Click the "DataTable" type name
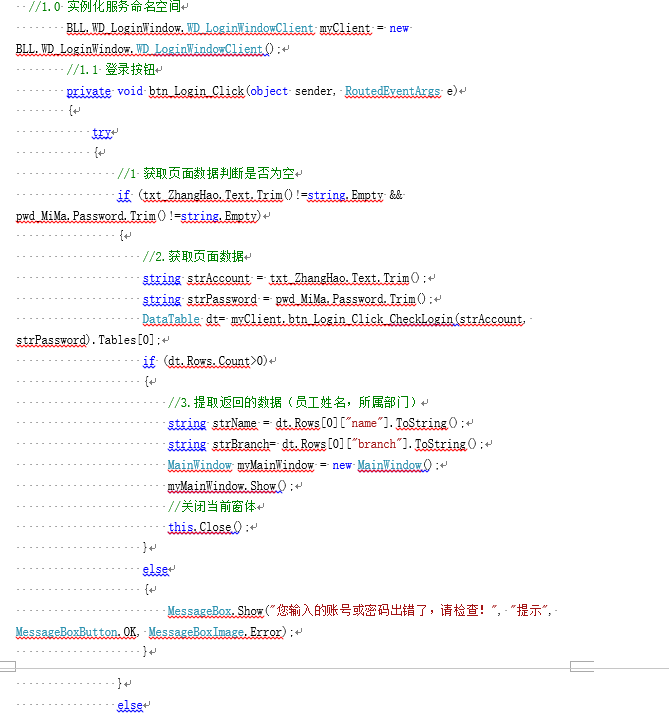This screenshot has width=669, height=718. pos(171,319)
